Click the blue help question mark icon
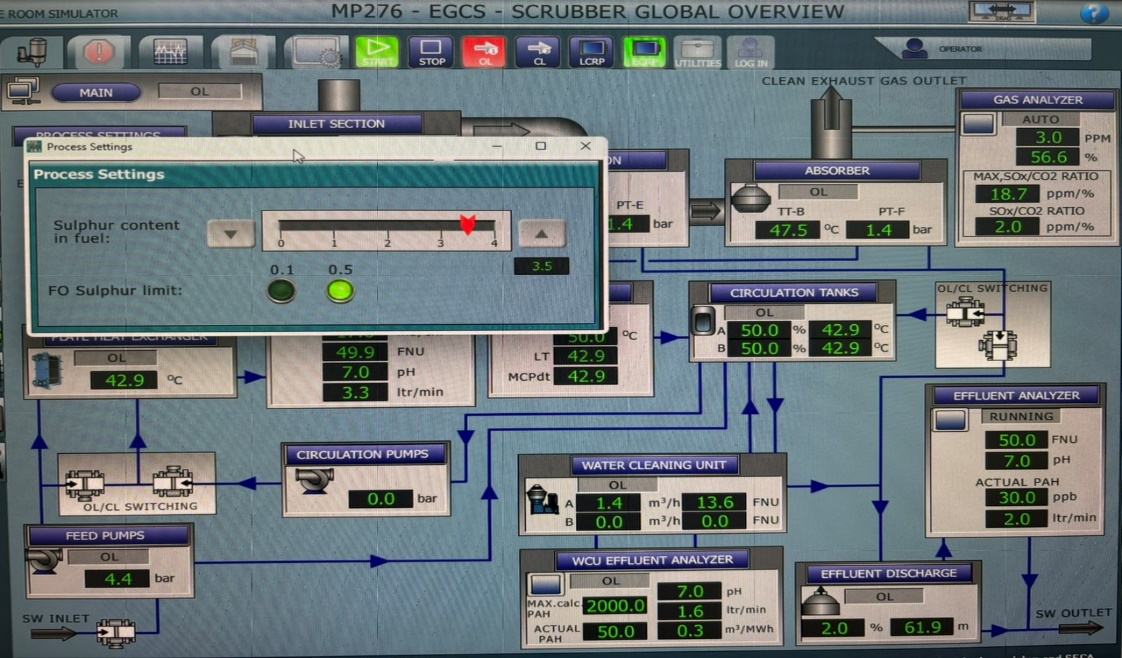 pyautogui.click(x=1094, y=13)
